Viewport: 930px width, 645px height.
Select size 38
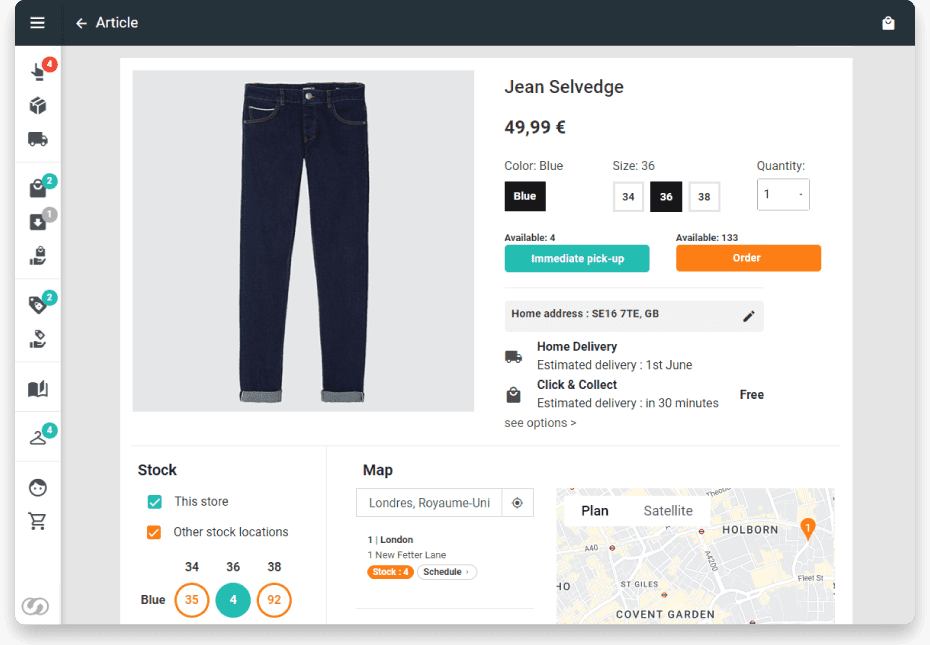tap(704, 197)
